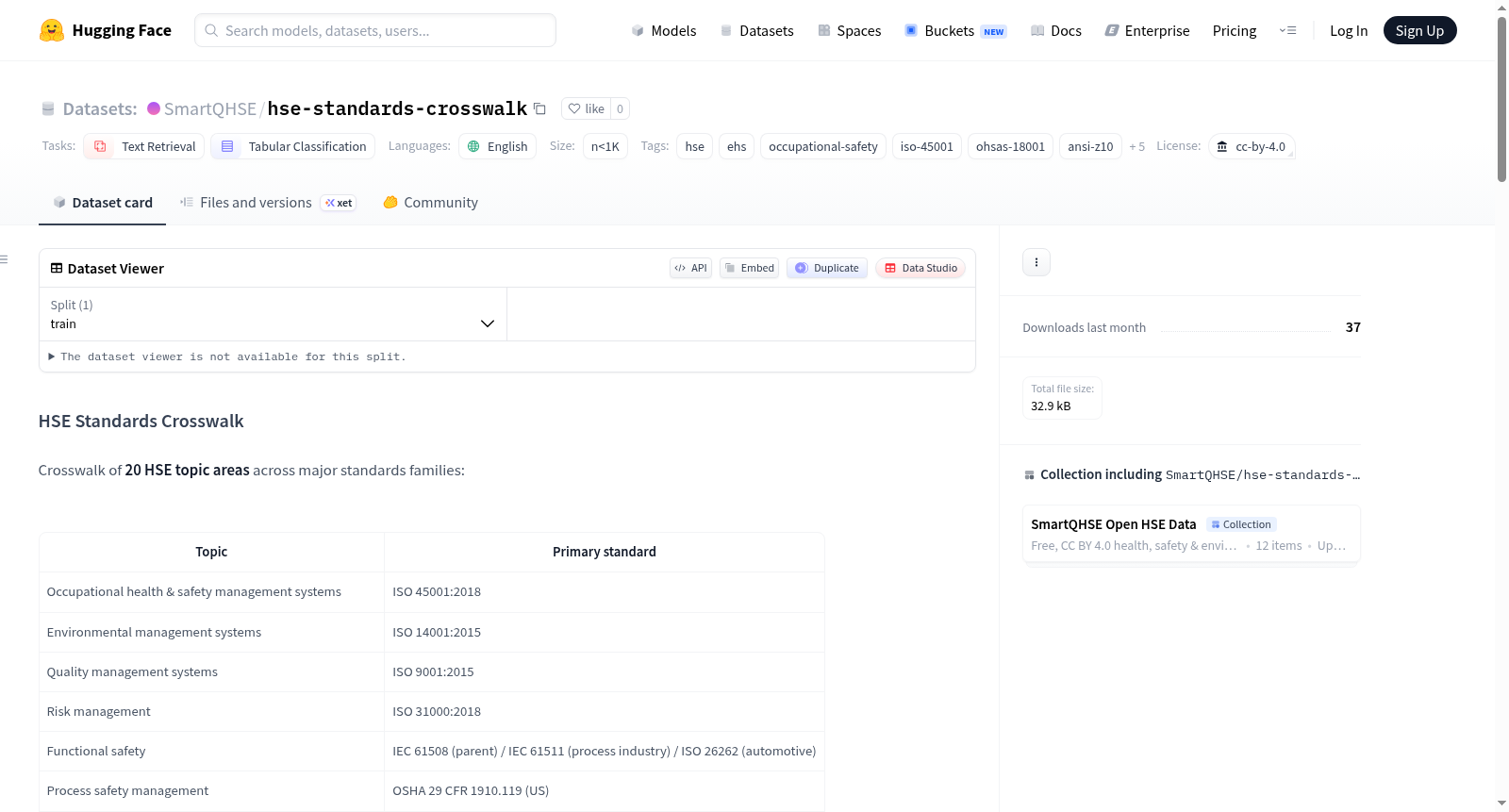Open Spaces in the top navigation
This screenshot has height=812, width=1509.
[849, 30]
